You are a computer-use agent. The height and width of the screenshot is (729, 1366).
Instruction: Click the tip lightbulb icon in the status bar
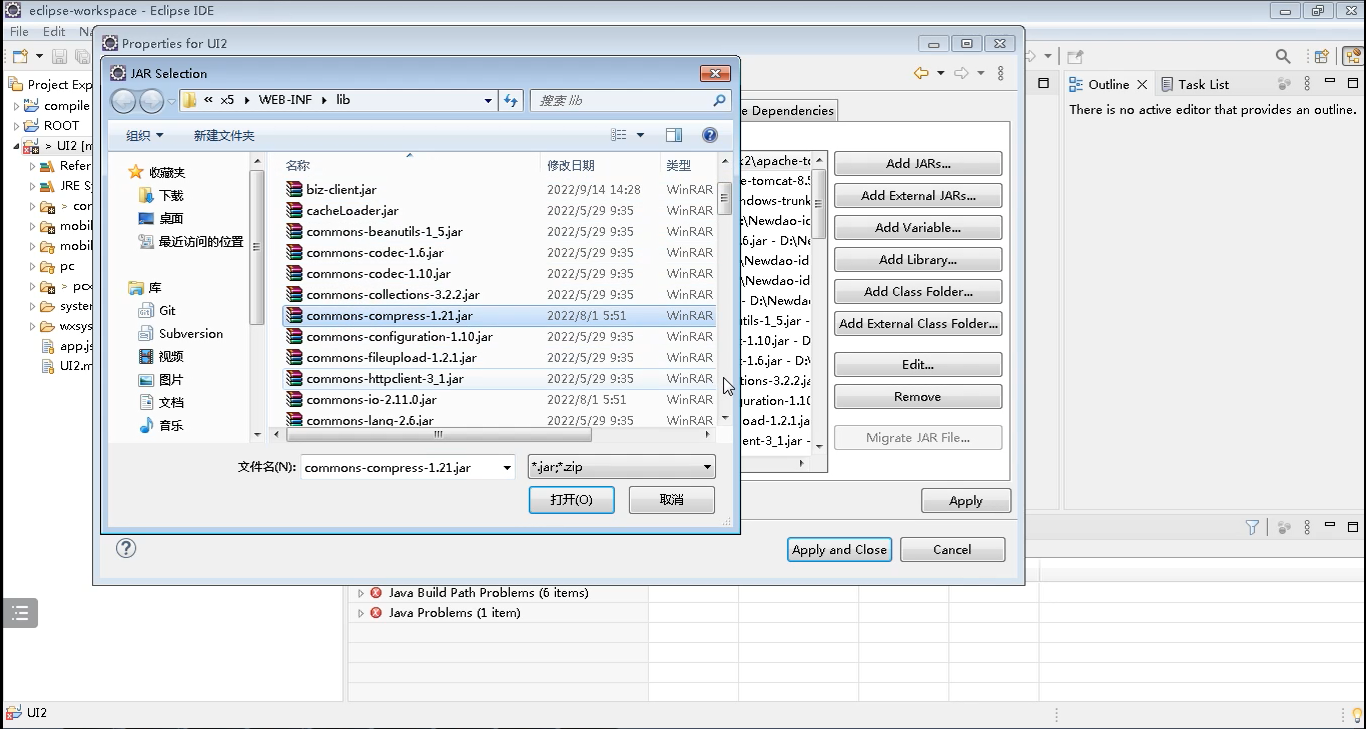coord(1357,714)
